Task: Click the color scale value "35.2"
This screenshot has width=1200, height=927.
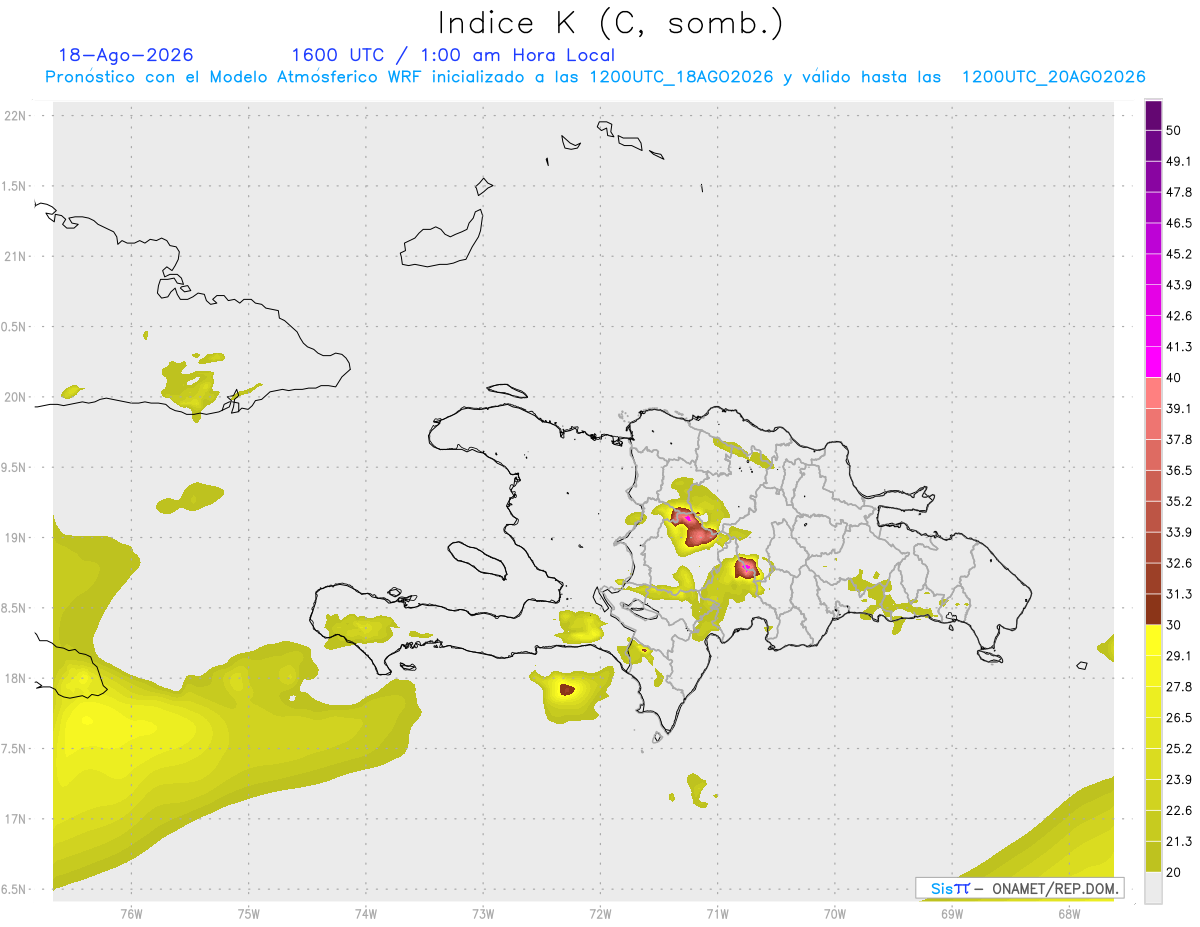Action: click(1178, 501)
